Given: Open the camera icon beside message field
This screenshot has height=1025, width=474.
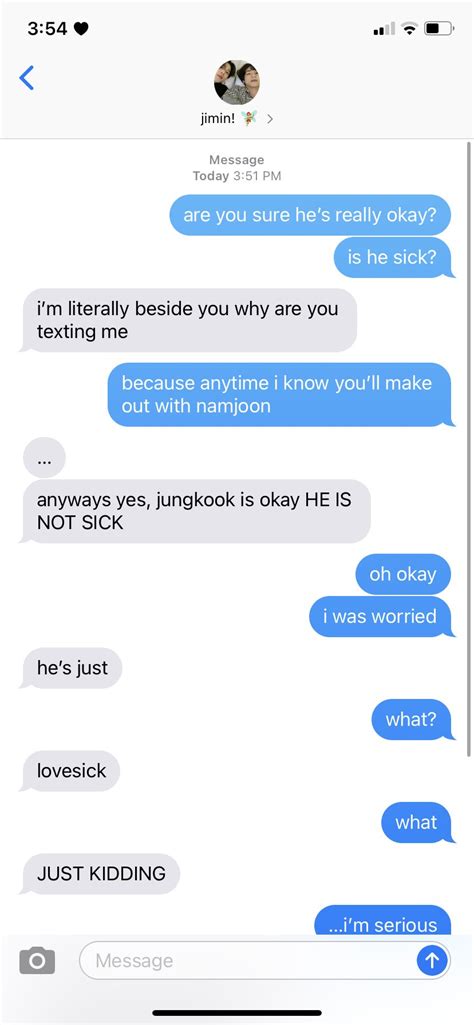Looking at the screenshot, I should click(x=37, y=960).
